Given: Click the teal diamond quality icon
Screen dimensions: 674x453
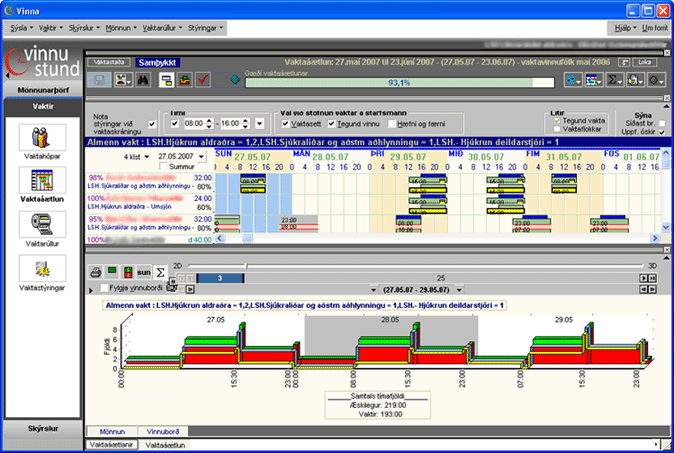Looking at the screenshot, I should (x=235, y=80).
